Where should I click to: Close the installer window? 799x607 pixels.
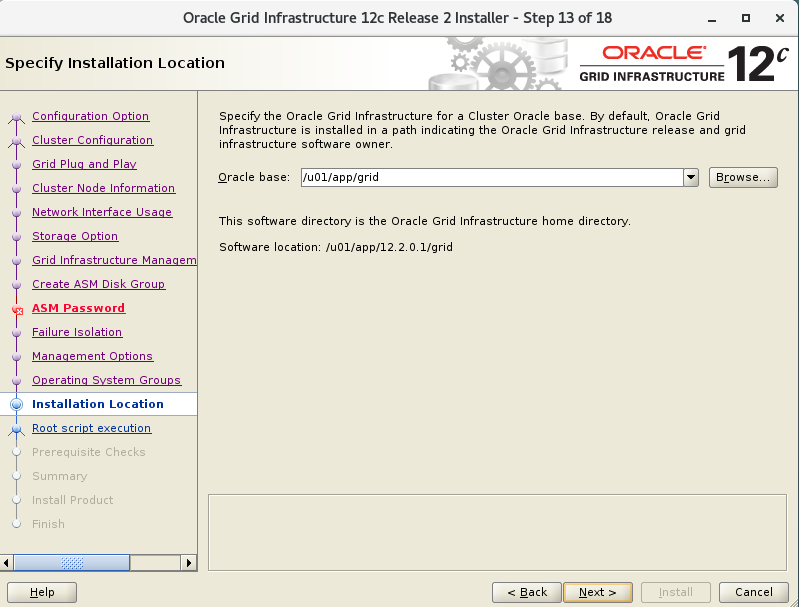coord(780,18)
